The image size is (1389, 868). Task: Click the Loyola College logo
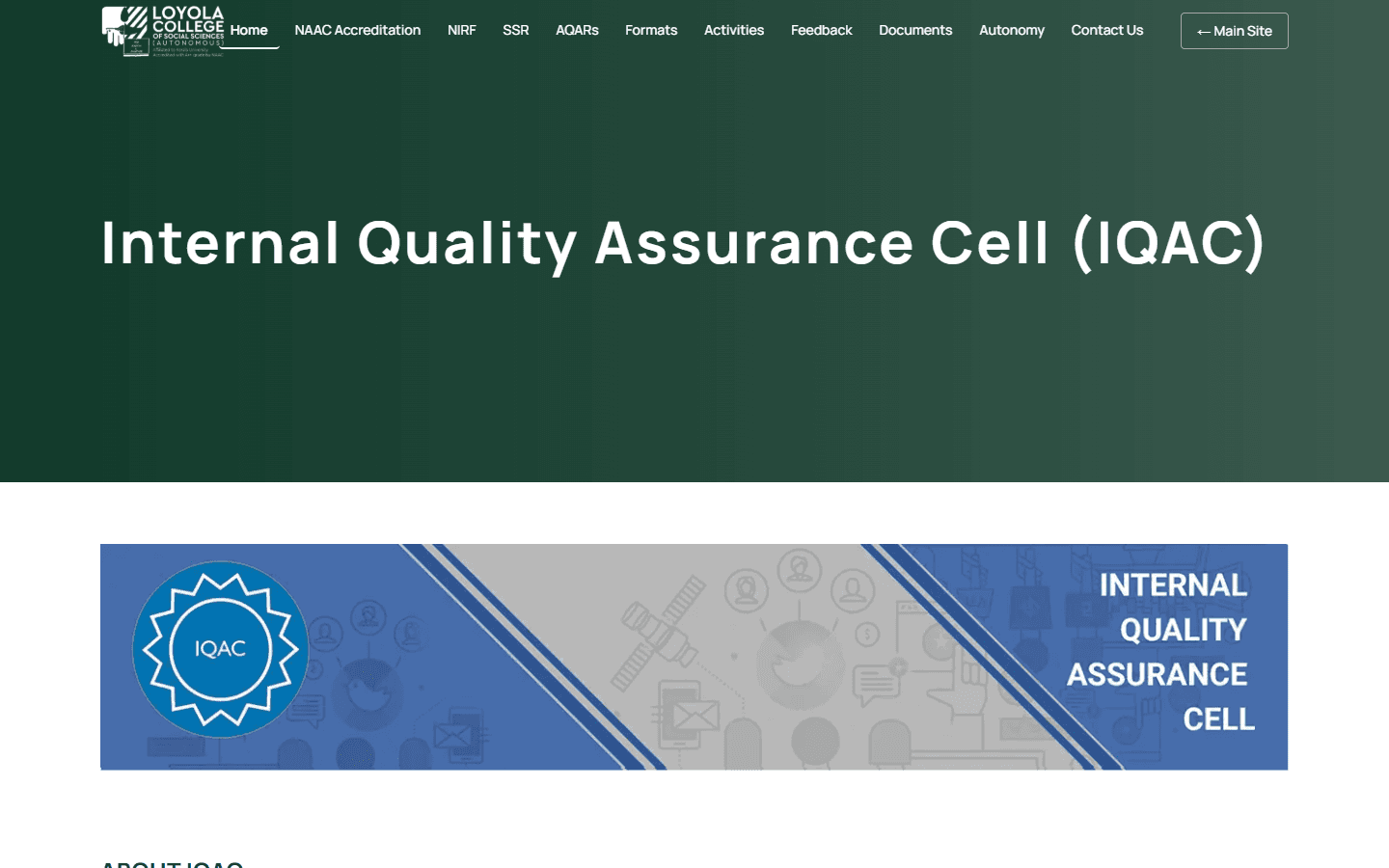163,31
